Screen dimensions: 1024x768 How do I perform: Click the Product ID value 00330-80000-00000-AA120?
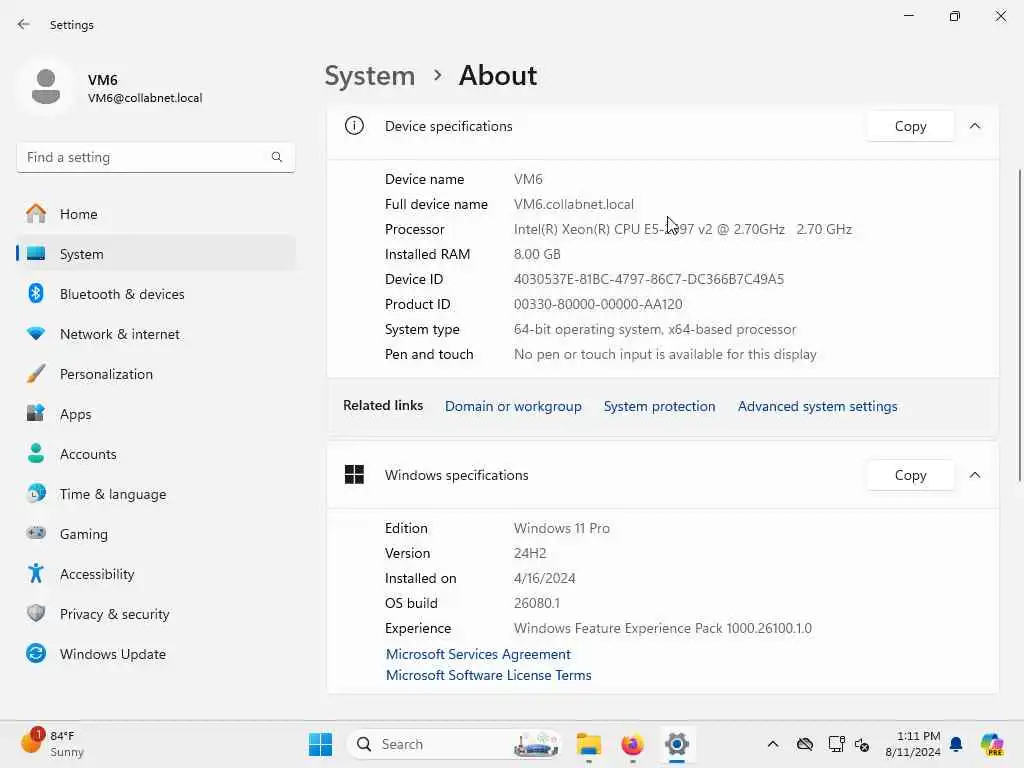598,304
